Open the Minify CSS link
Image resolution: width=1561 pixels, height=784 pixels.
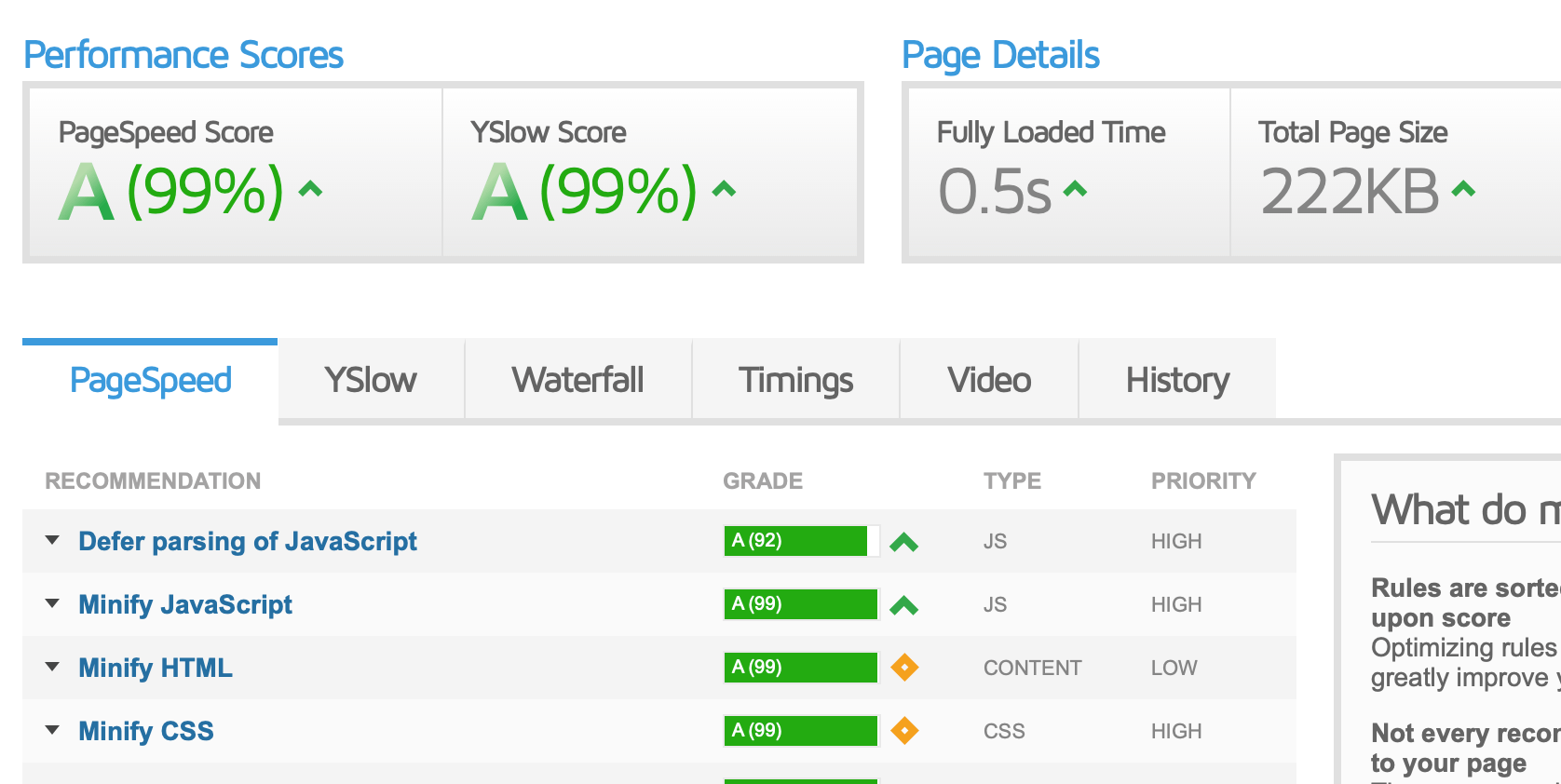click(x=146, y=731)
